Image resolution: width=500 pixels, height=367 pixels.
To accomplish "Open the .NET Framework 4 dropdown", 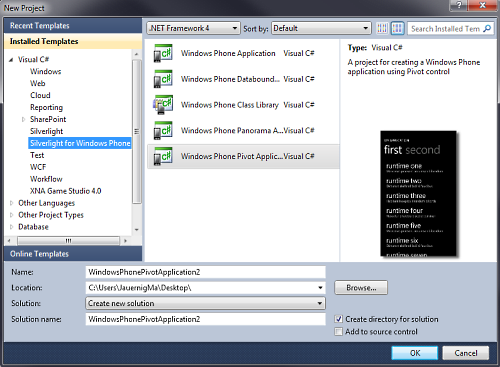I will point(193,28).
